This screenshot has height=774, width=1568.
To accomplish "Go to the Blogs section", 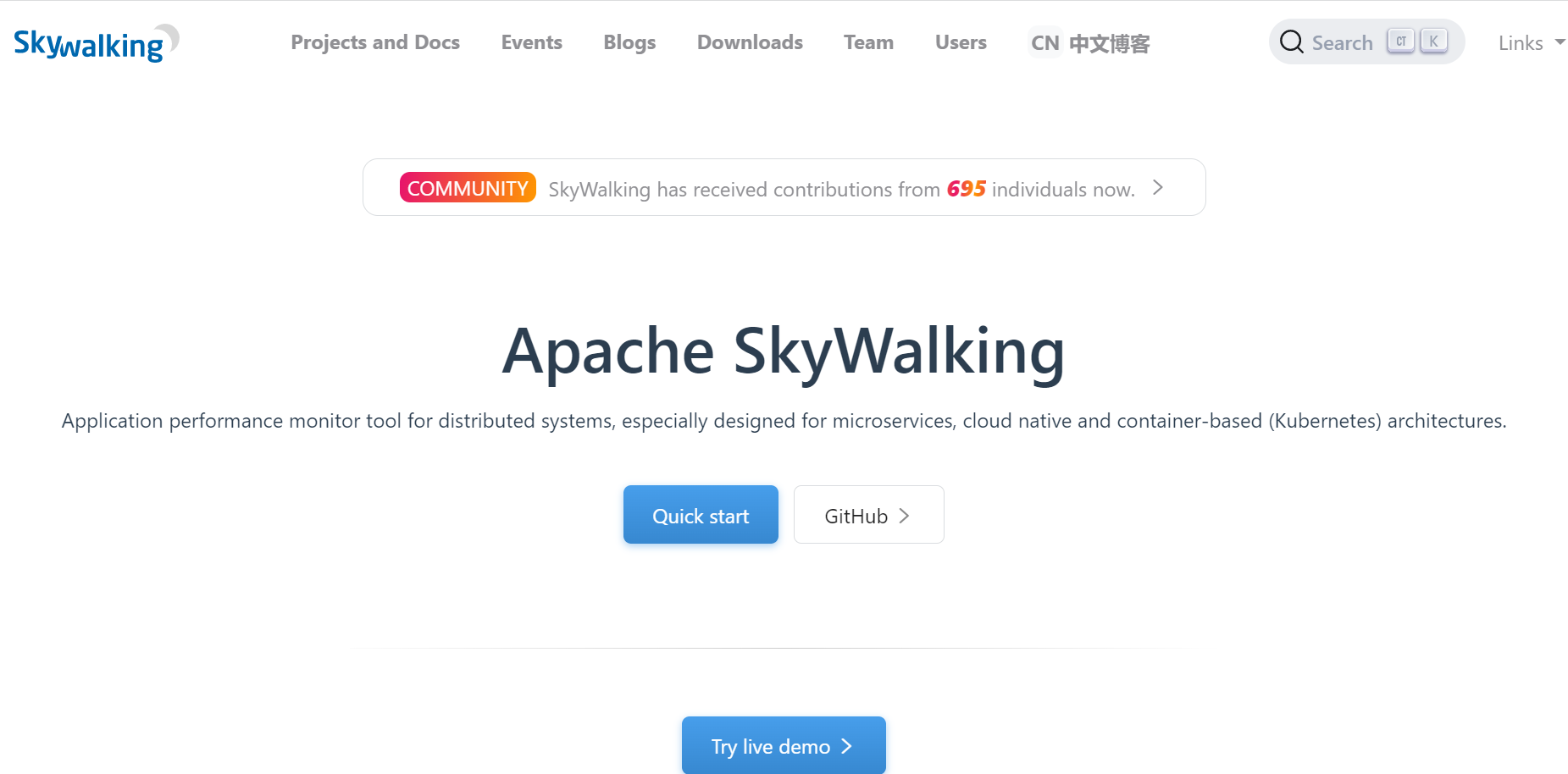I will [x=629, y=42].
